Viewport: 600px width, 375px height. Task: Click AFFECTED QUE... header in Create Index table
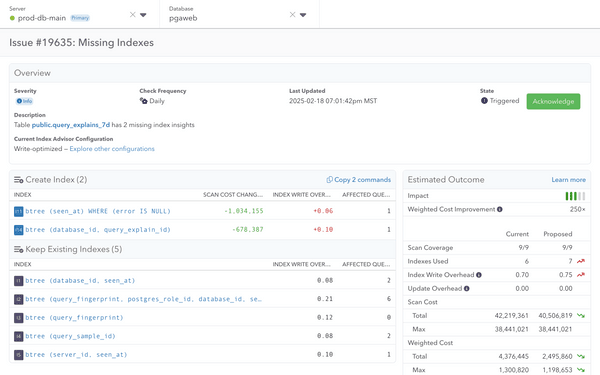point(366,195)
